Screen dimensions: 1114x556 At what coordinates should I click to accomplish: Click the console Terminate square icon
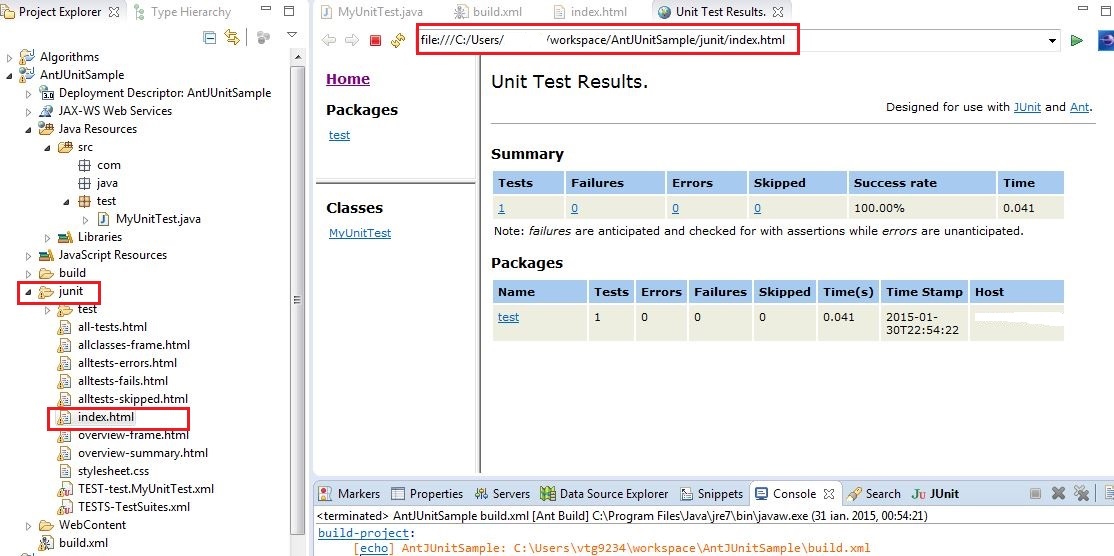(1035, 493)
